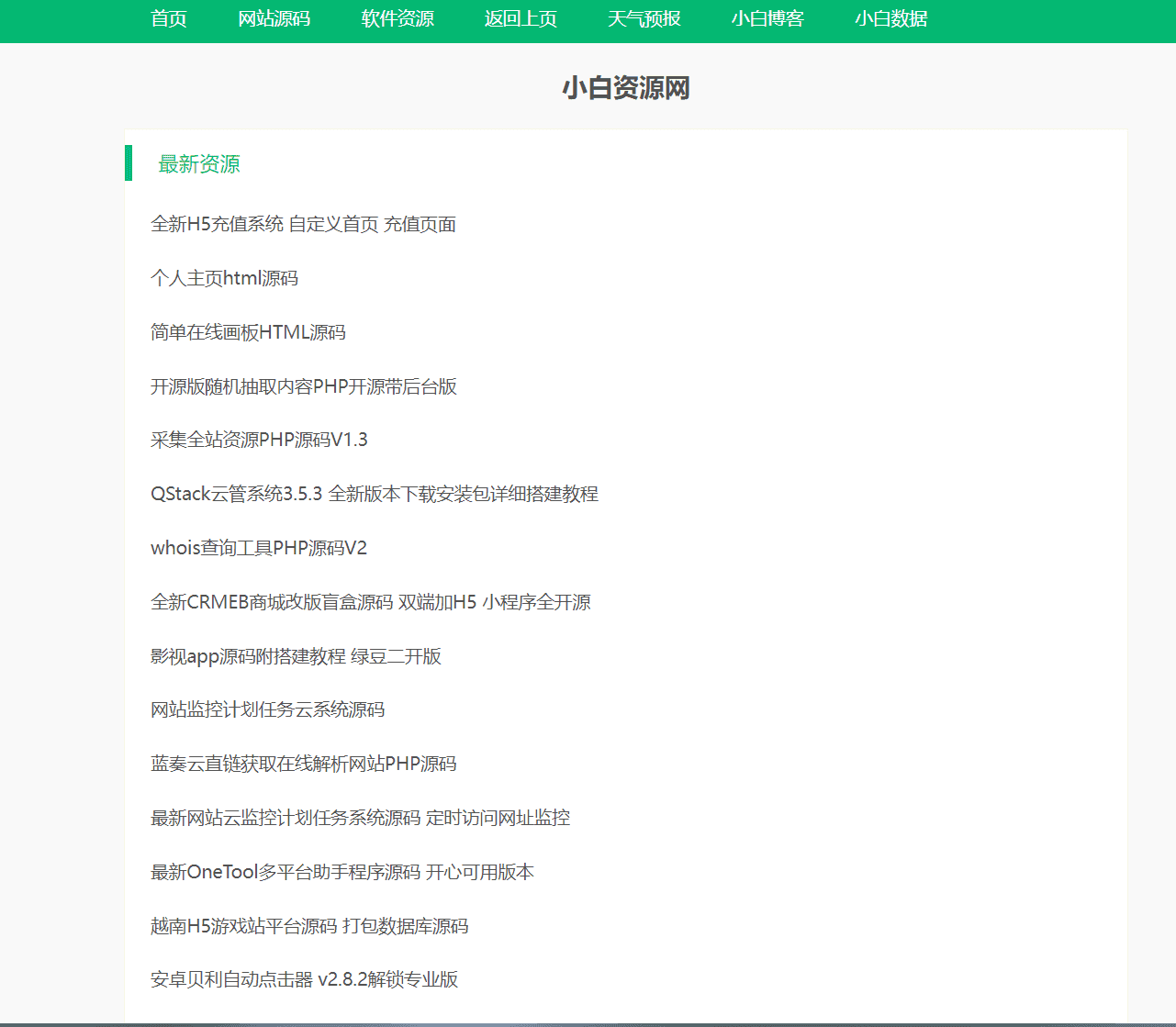The height and width of the screenshot is (1027, 1176).
Task: Open 最新OneTool多平台助手程序源码 link
Action: (342, 872)
